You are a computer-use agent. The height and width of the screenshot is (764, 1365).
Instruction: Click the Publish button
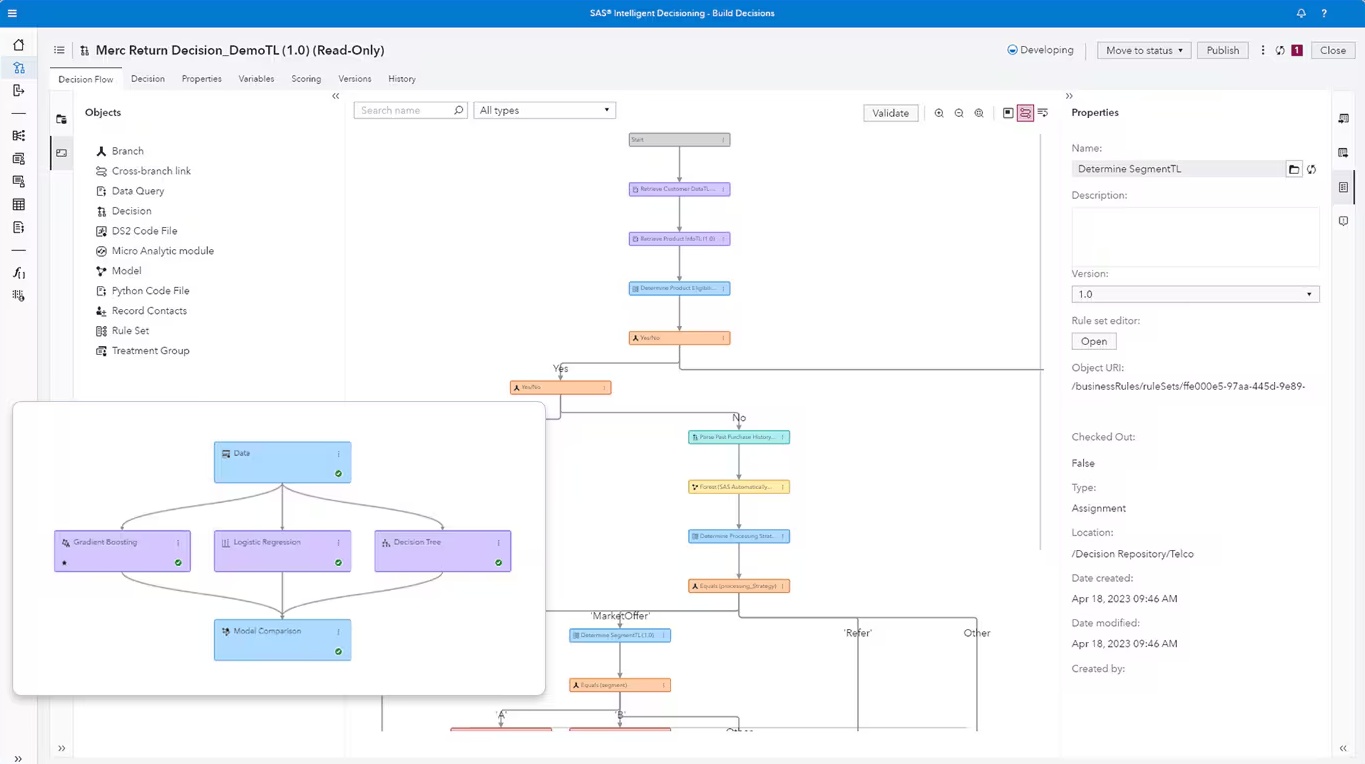pyautogui.click(x=1222, y=50)
